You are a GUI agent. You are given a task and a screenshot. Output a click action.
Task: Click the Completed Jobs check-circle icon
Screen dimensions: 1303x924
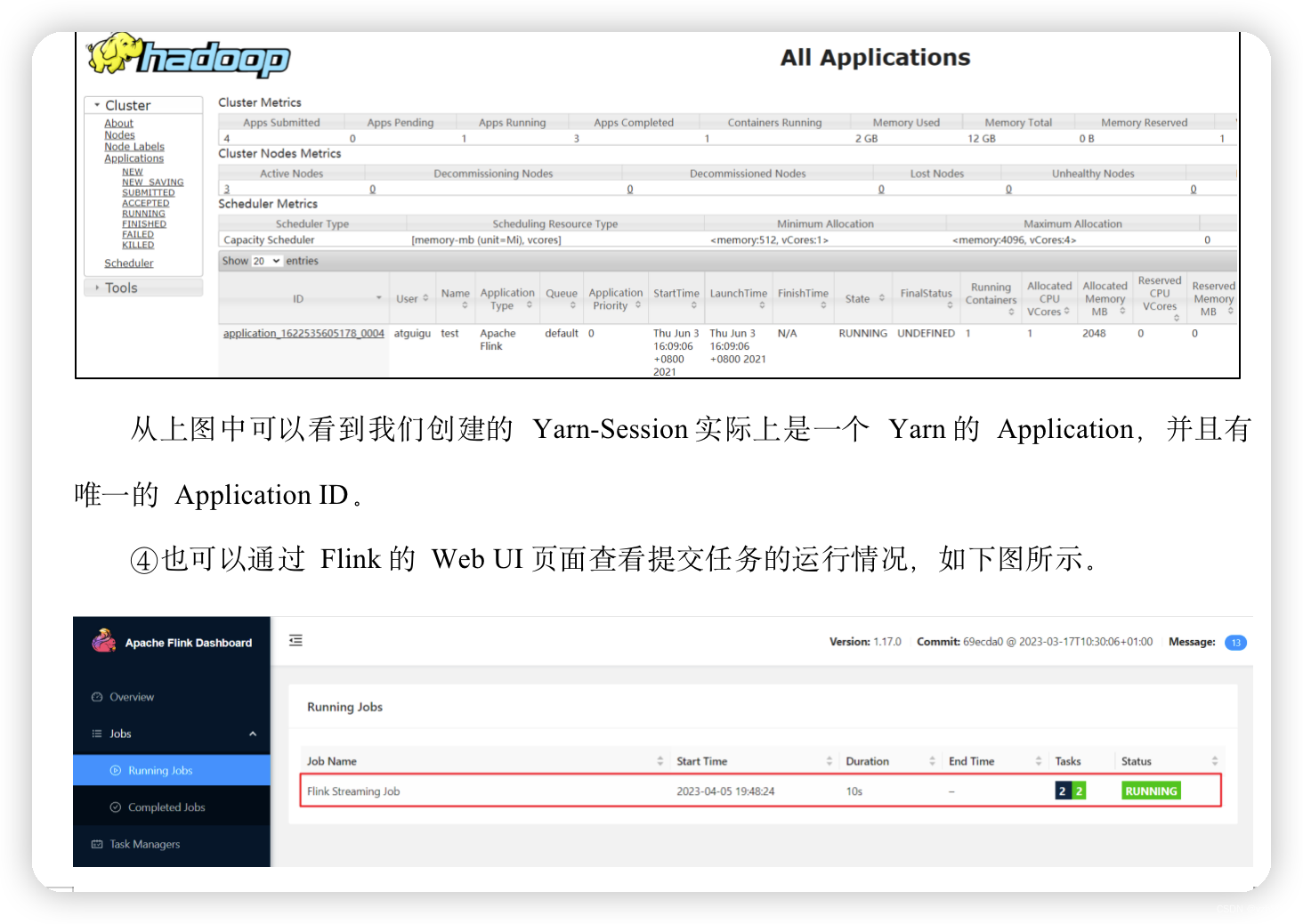tap(116, 807)
